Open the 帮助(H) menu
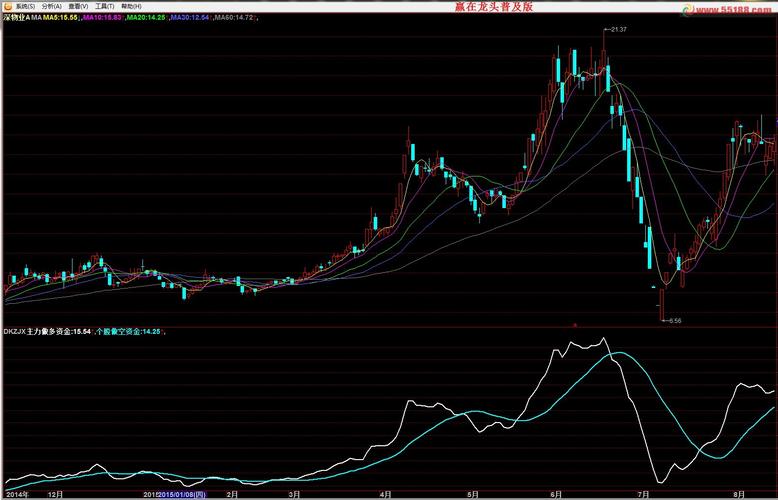The height and width of the screenshot is (500, 778). click(131, 6)
